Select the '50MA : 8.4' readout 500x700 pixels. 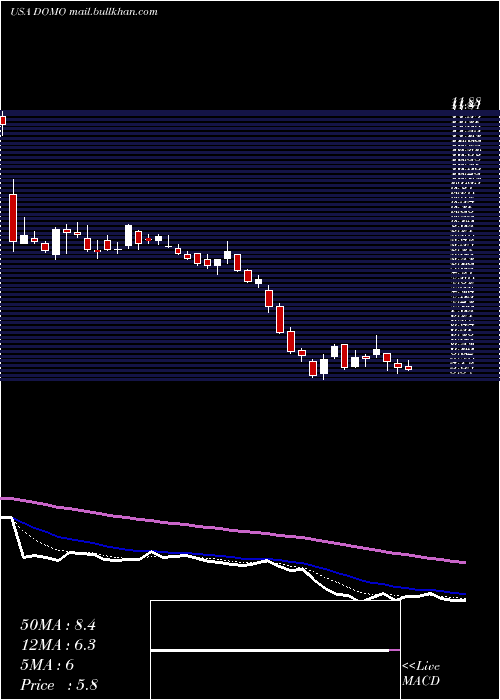[x=58, y=625]
